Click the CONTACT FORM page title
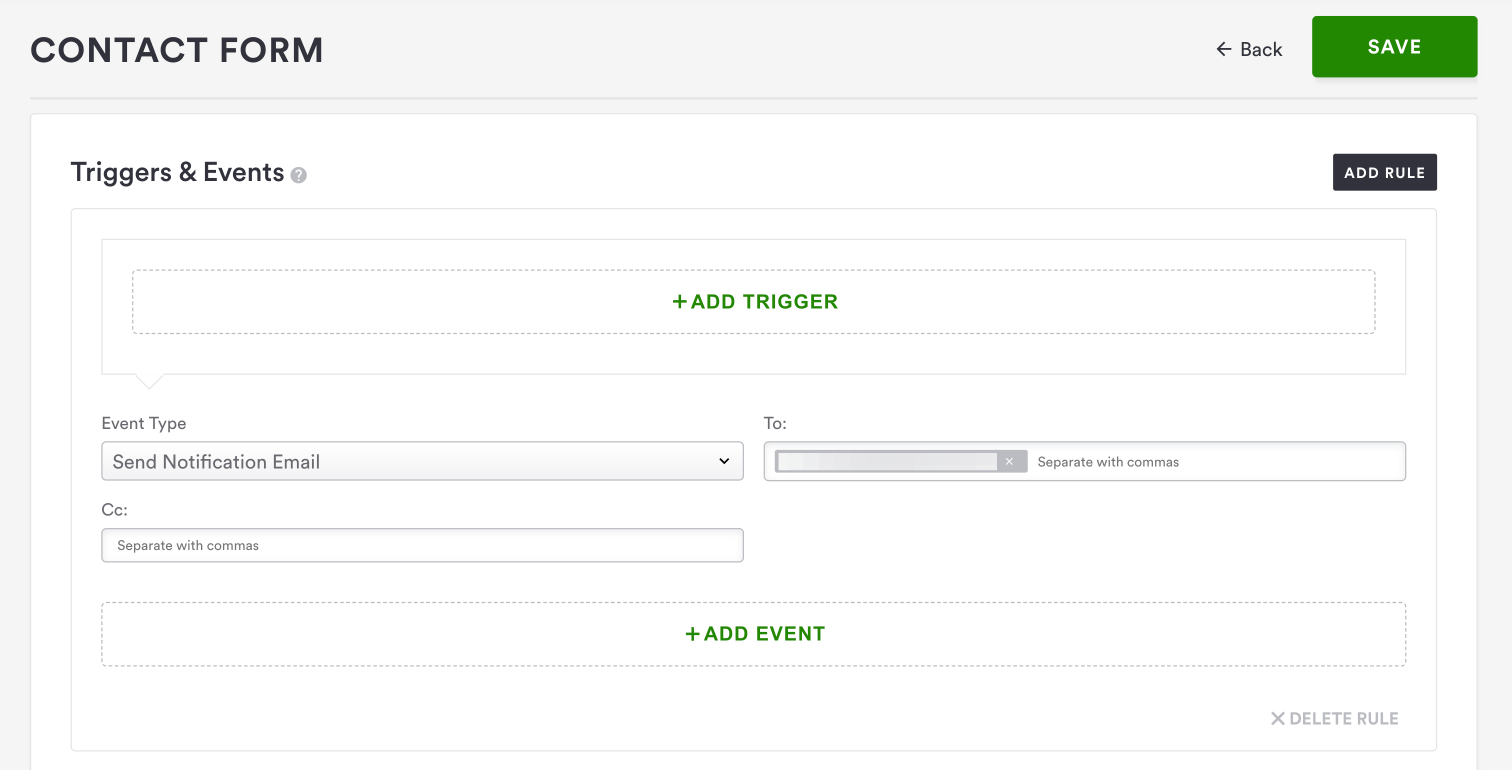The image size is (1512, 770). tap(177, 50)
